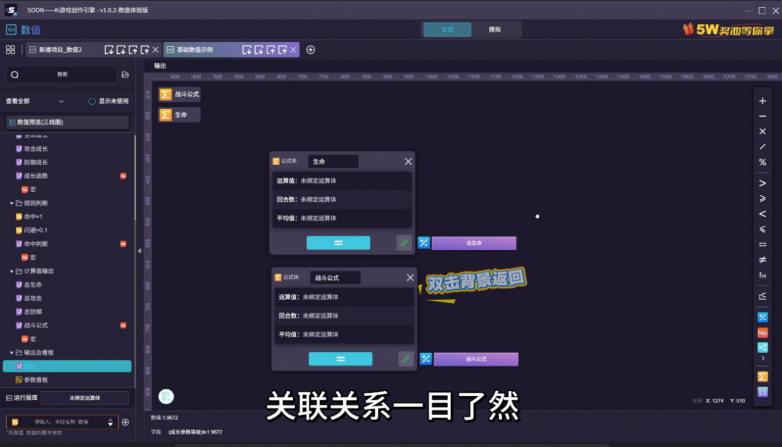The height and width of the screenshot is (447, 782).
Task: Pick the not-equal operator icon
Action: click(762, 259)
